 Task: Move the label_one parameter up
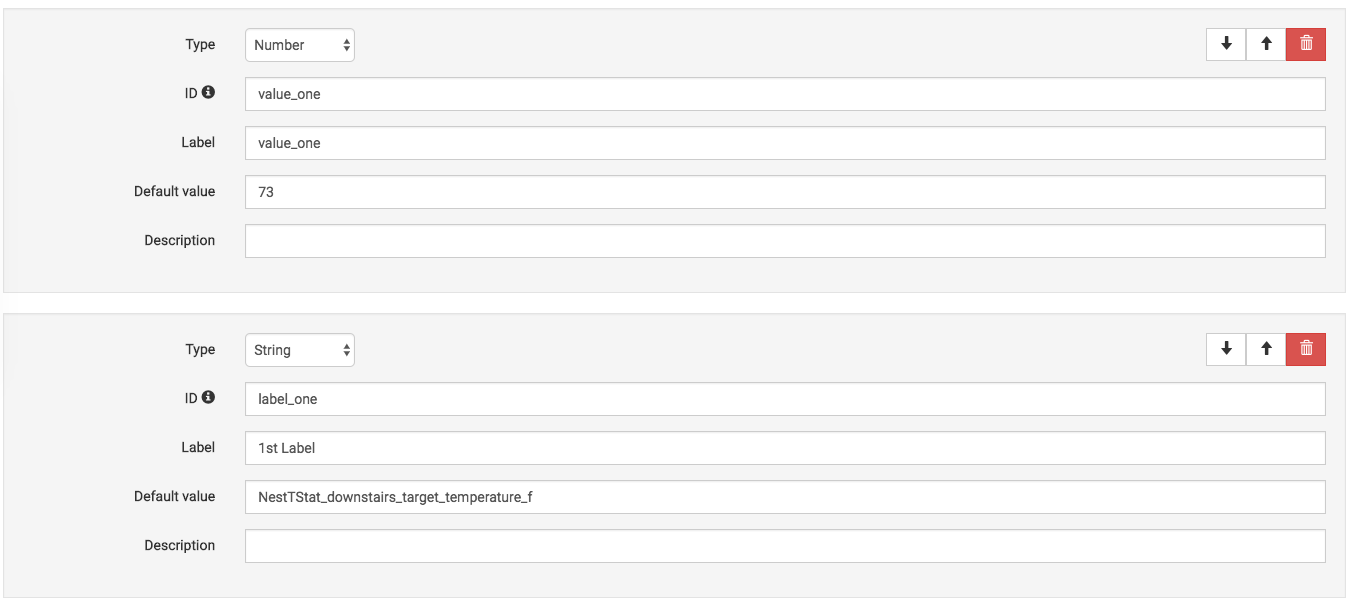point(1266,349)
